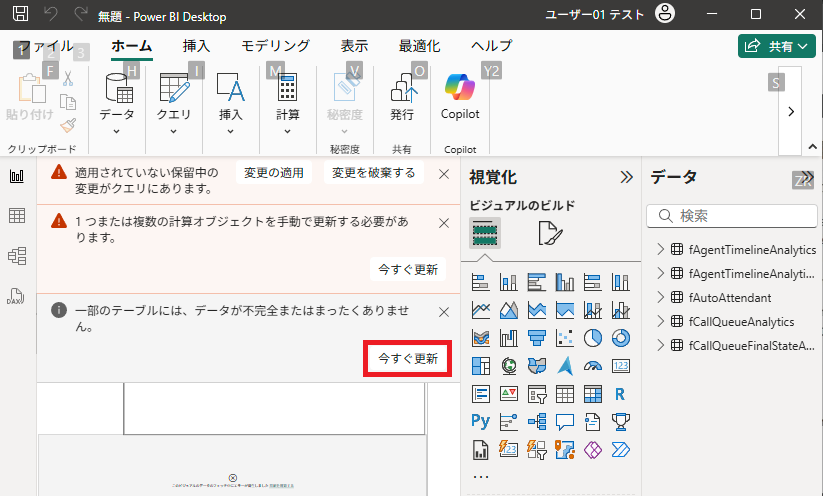The height and width of the screenshot is (496, 823).
Task: Open the 最適化 ribbon tab
Action: point(419,46)
